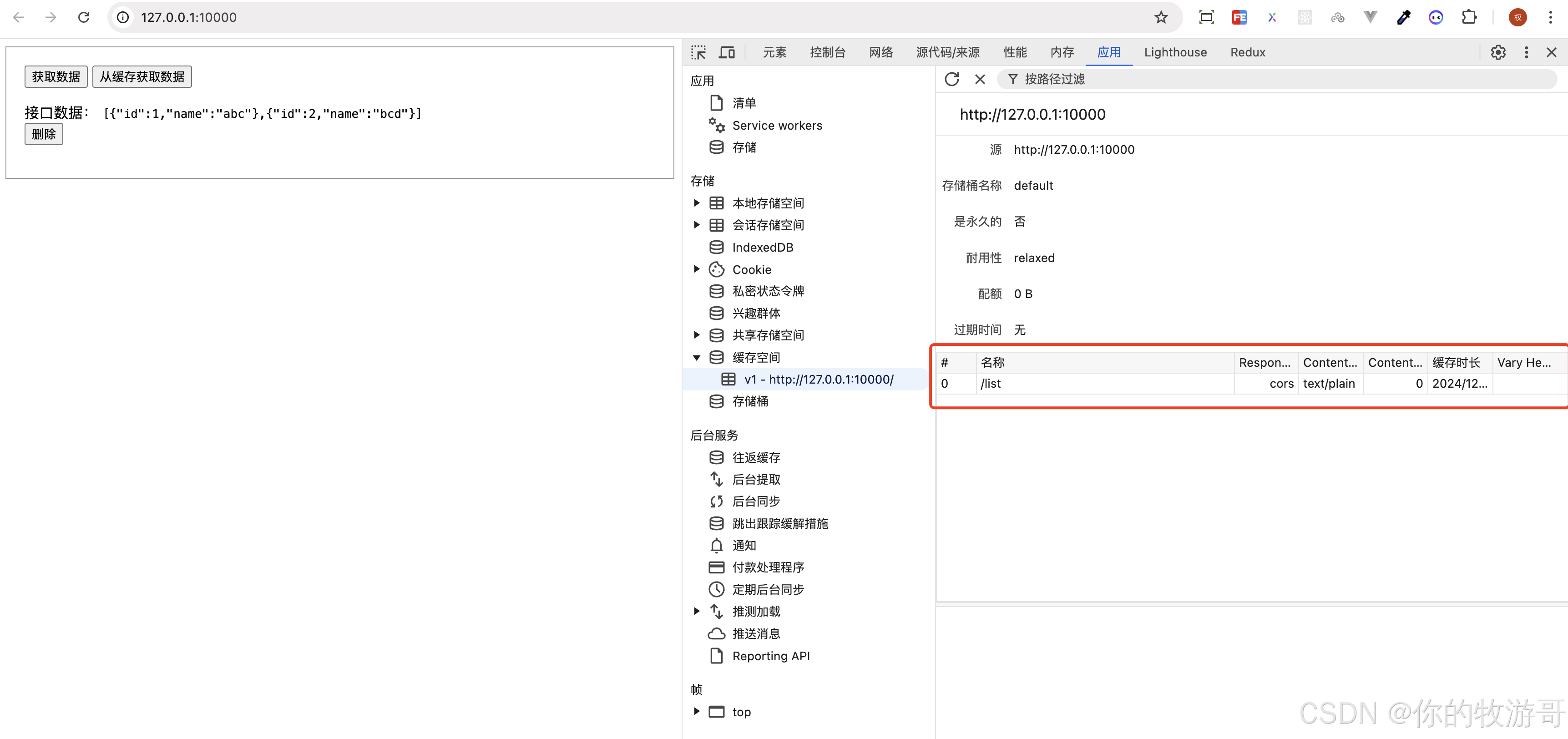This screenshot has height=739, width=1568.
Task: Click the 从缓存获取数据 button
Action: click(142, 77)
